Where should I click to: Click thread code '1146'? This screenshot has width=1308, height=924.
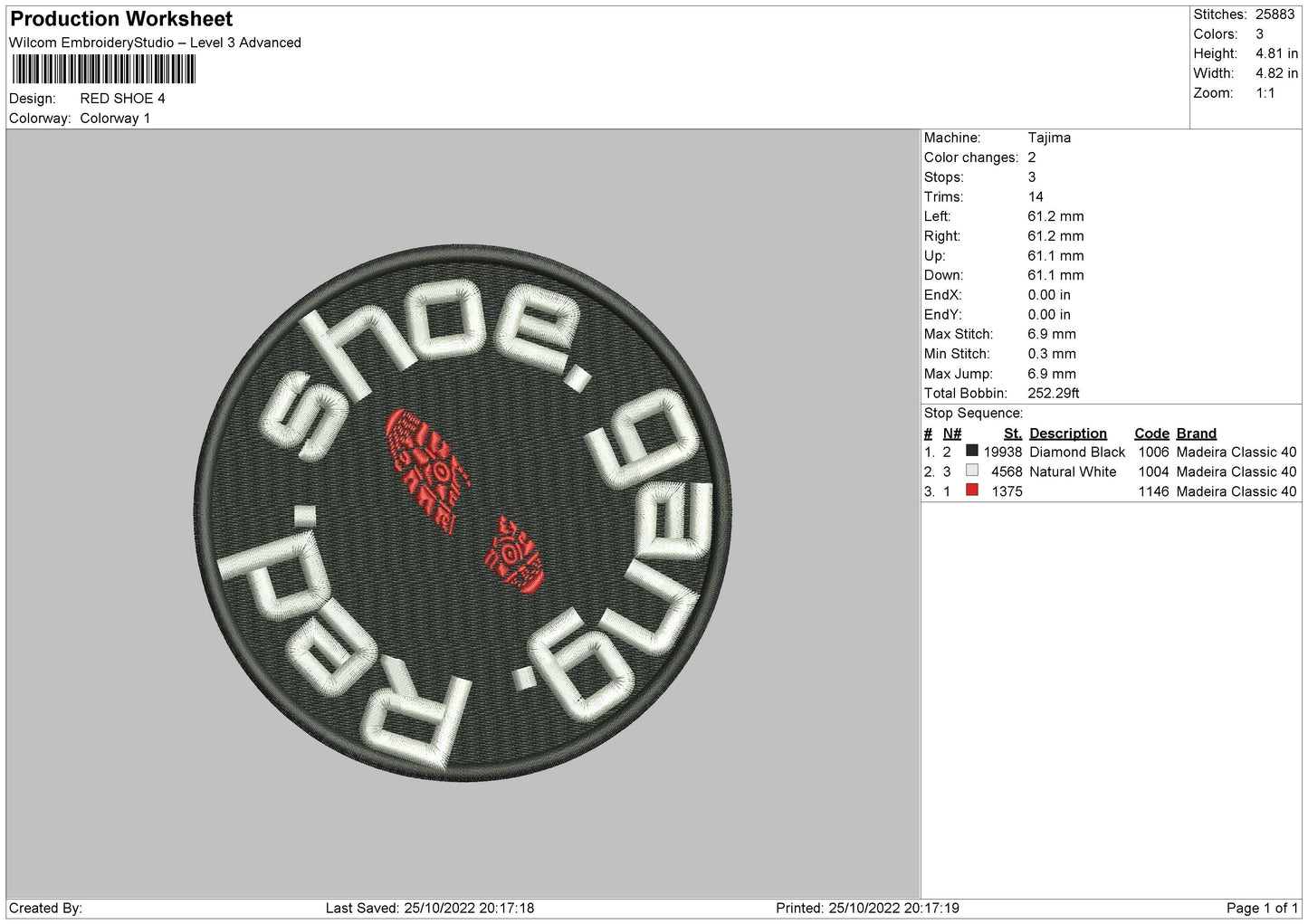(1153, 492)
